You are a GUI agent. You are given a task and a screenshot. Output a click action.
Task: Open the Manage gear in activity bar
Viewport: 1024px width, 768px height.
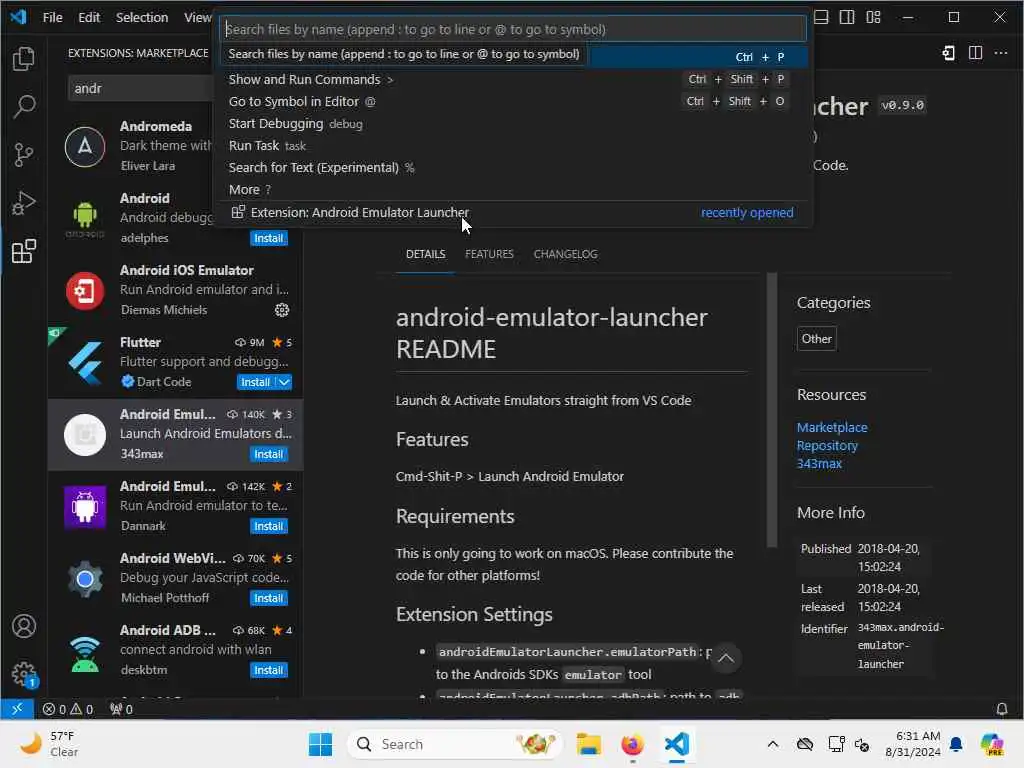(24, 674)
